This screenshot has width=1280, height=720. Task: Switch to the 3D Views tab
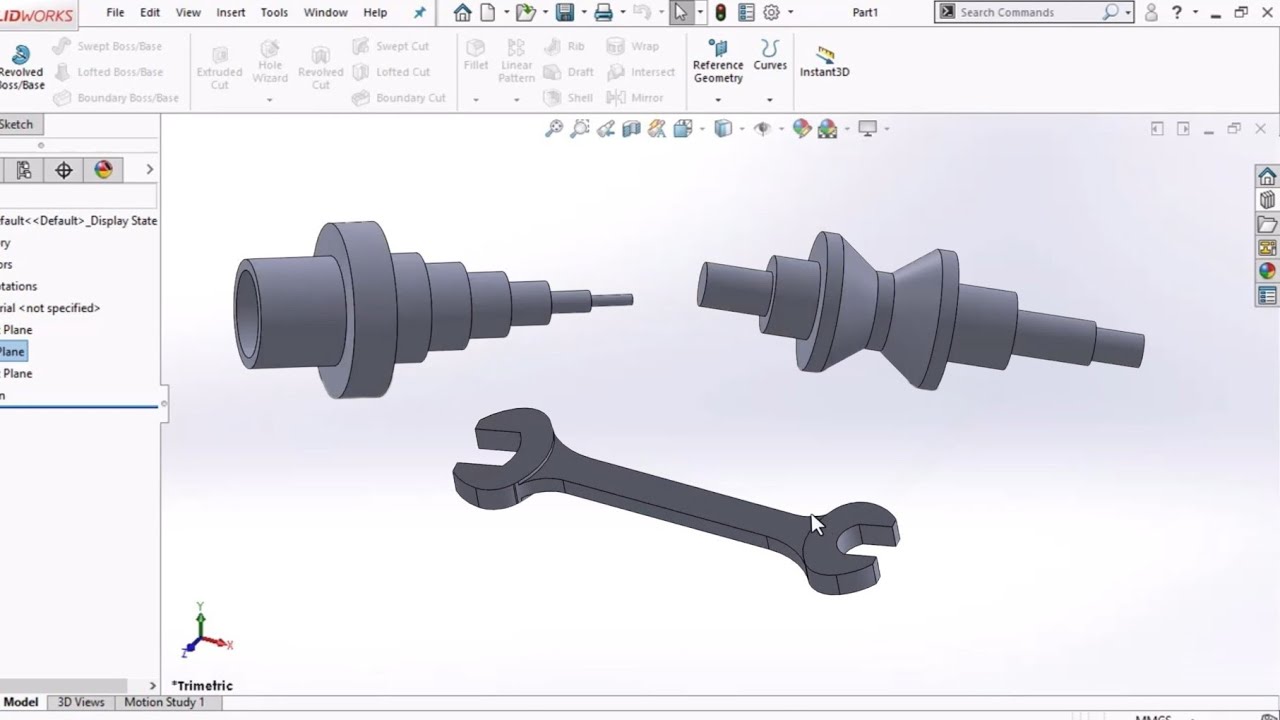pyautogui.click(x=81, y=702)
